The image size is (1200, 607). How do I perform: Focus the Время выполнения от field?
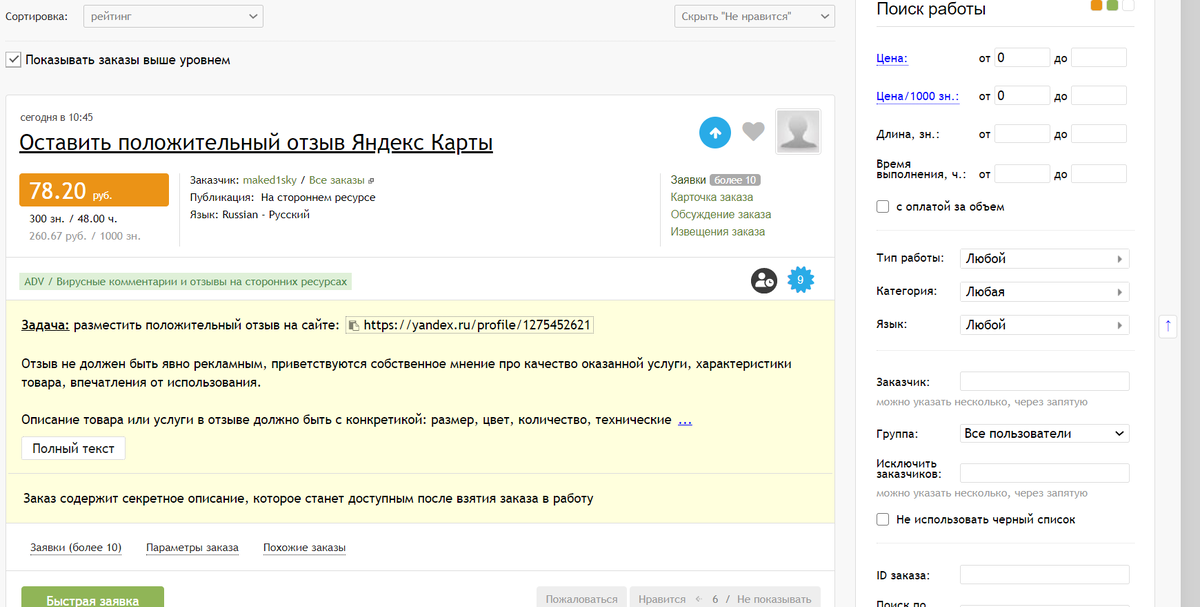pos(1022,174)
